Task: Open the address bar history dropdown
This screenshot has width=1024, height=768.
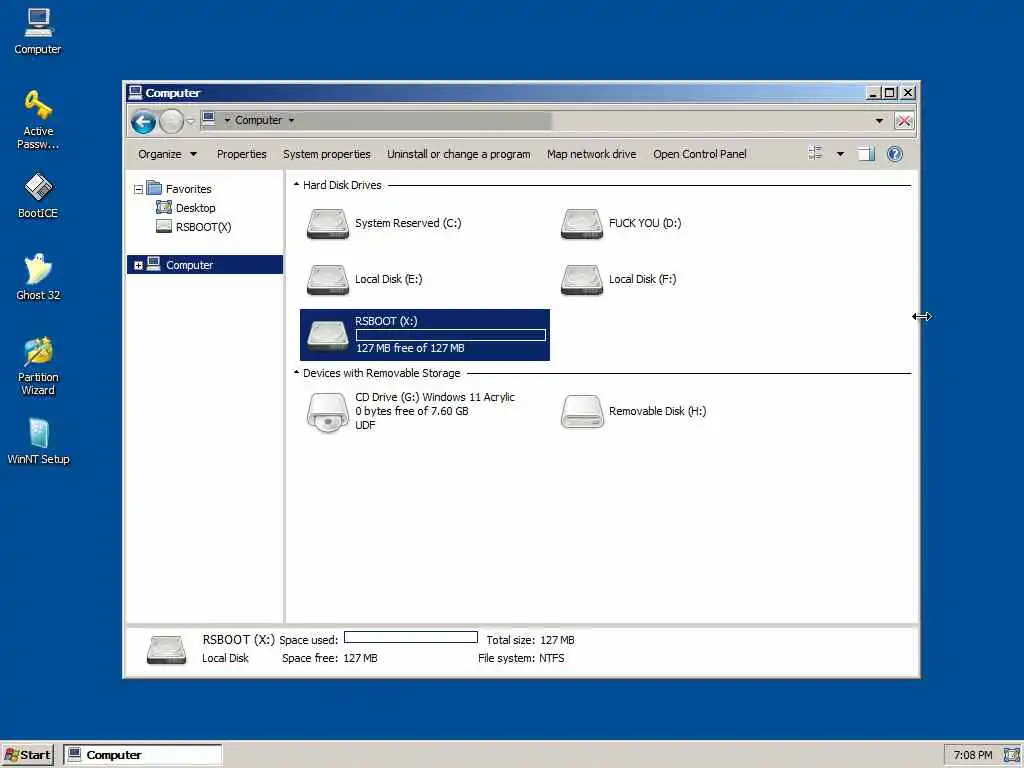Action: click(x=879, y=121)
